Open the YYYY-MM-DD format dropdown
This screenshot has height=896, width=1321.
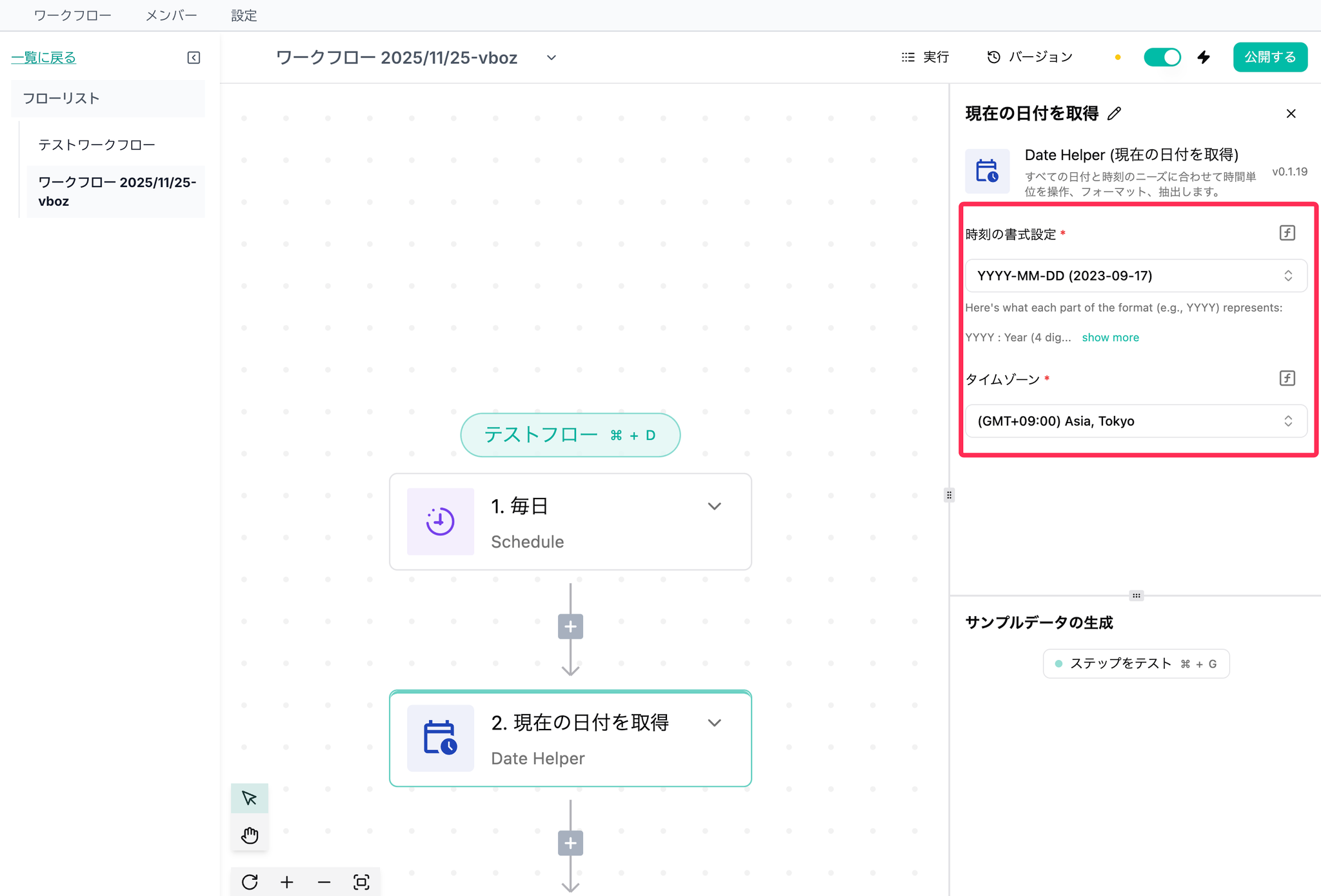coord(1135,276)
